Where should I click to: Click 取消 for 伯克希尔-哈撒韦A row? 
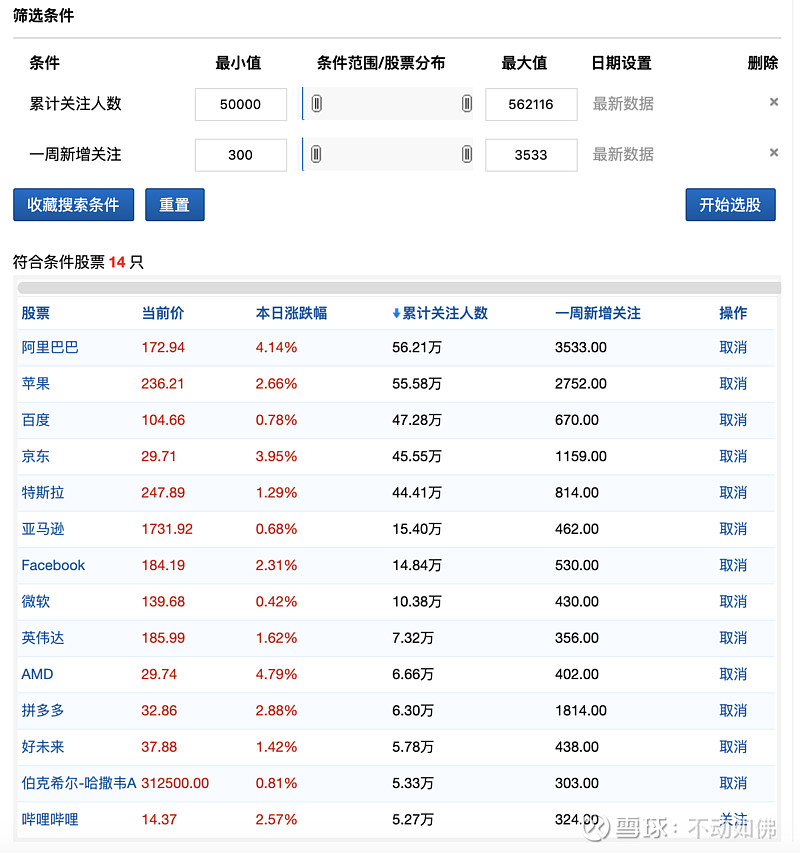(x=733, y=783)
